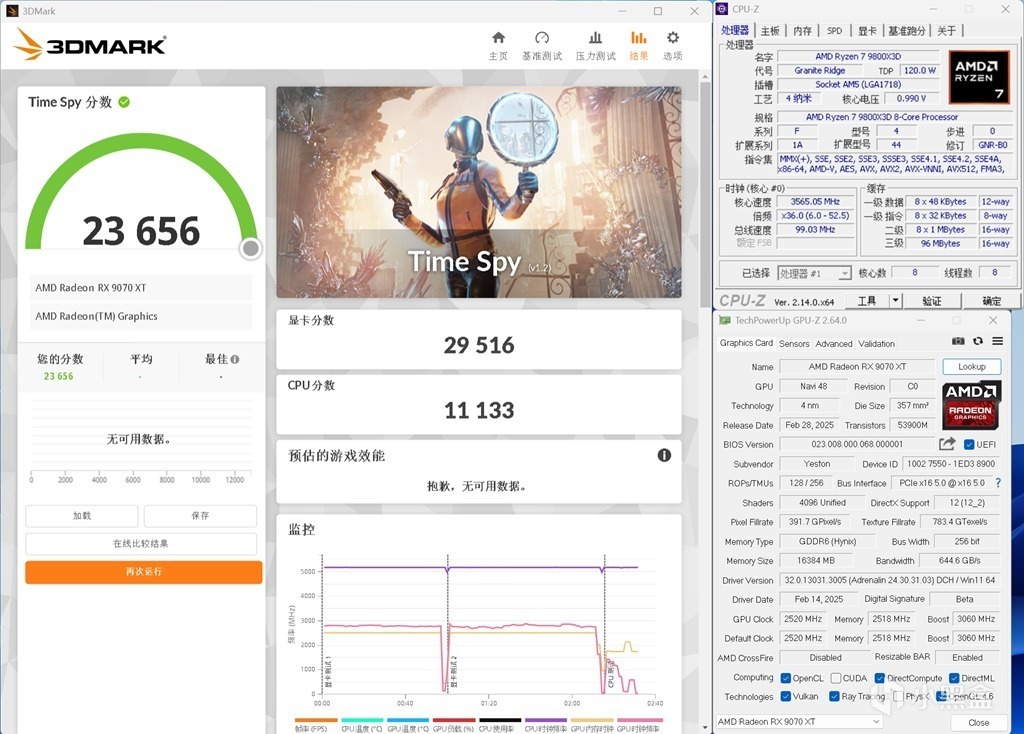Screen dimensions: 1024x734
Task: Click the Lookup button in GPU-Z
Action: tap(972, 367)
